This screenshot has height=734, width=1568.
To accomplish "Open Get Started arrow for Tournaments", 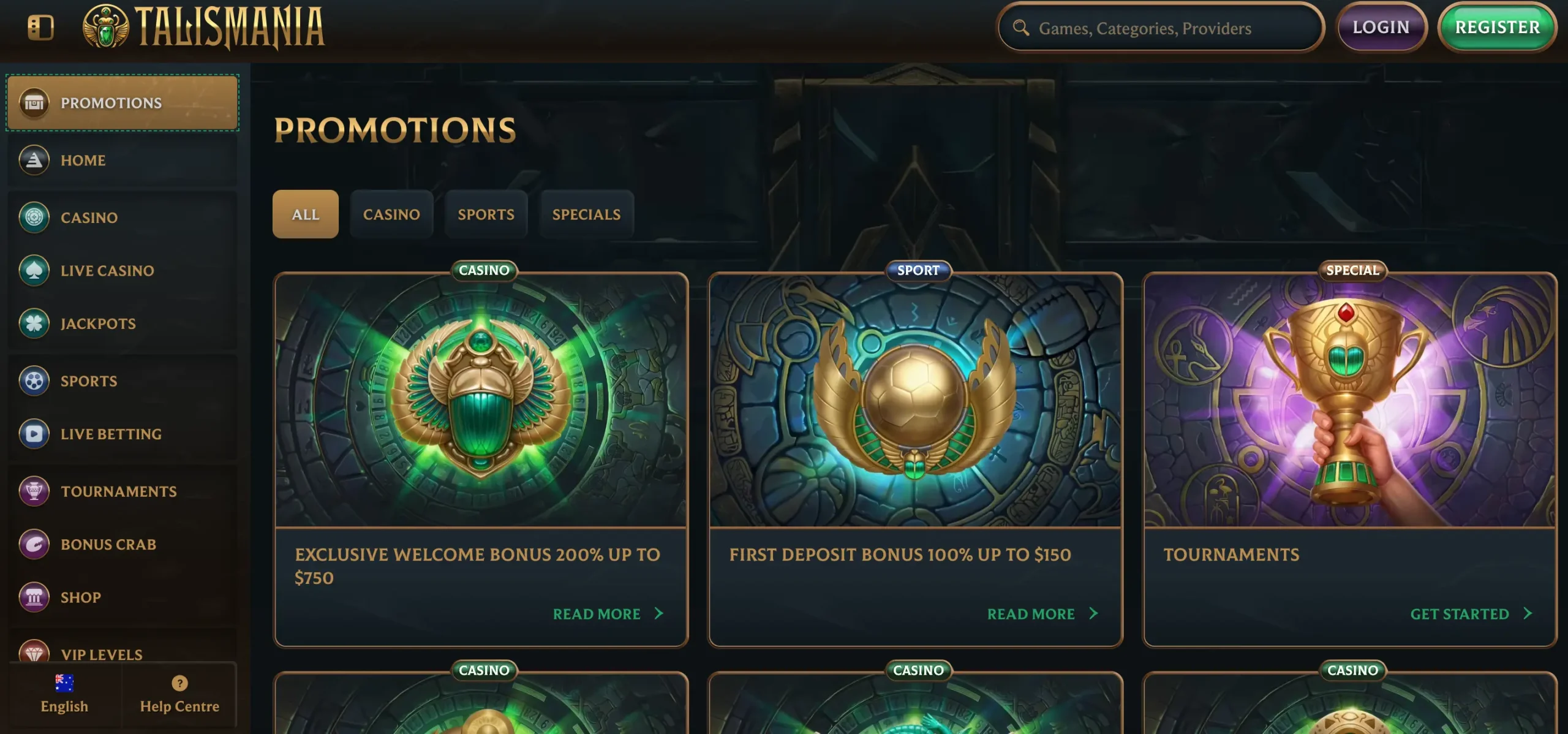I will 1528,613.
